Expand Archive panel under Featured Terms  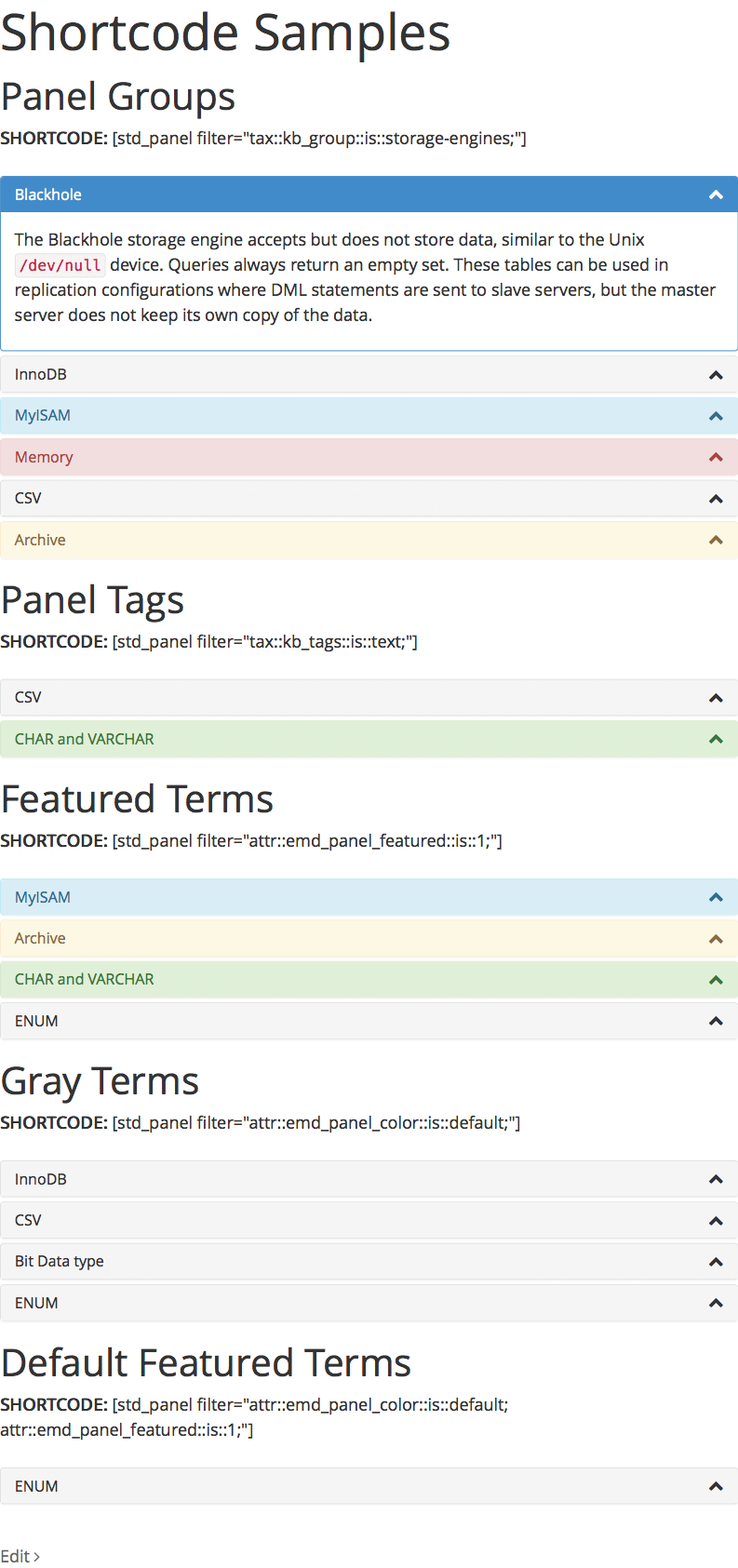369,938
